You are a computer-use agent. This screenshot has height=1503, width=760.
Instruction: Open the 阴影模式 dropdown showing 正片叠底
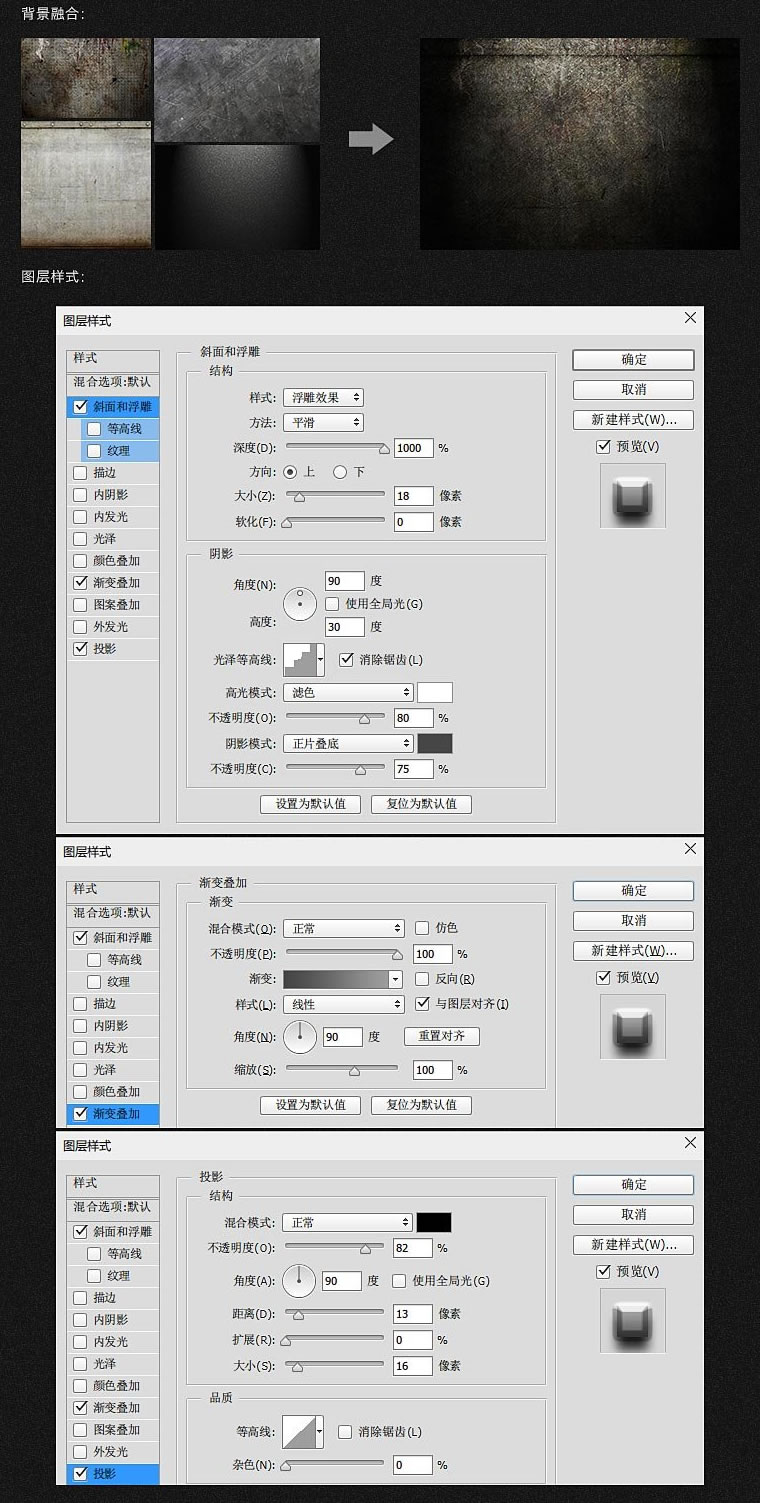pos(348,744)
